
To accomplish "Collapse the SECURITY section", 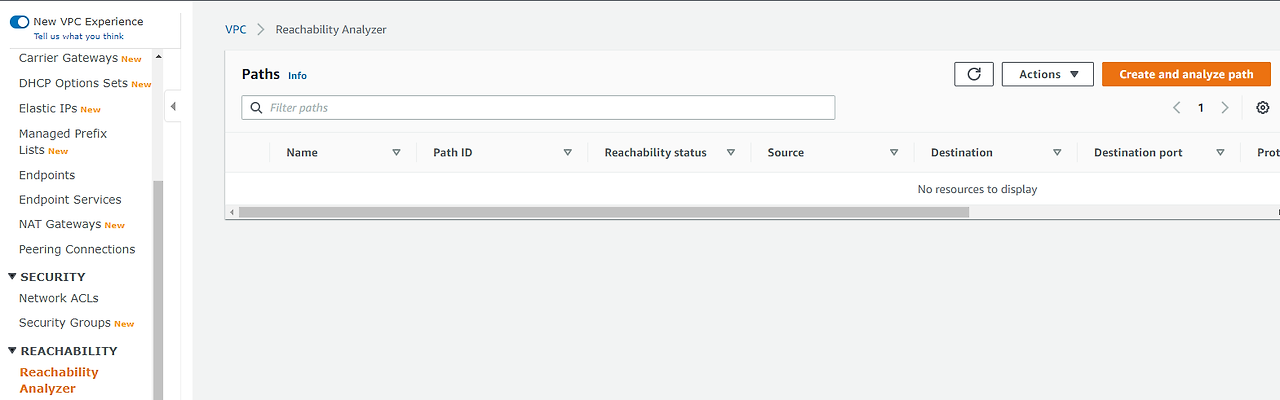I will tap(12, 277).
